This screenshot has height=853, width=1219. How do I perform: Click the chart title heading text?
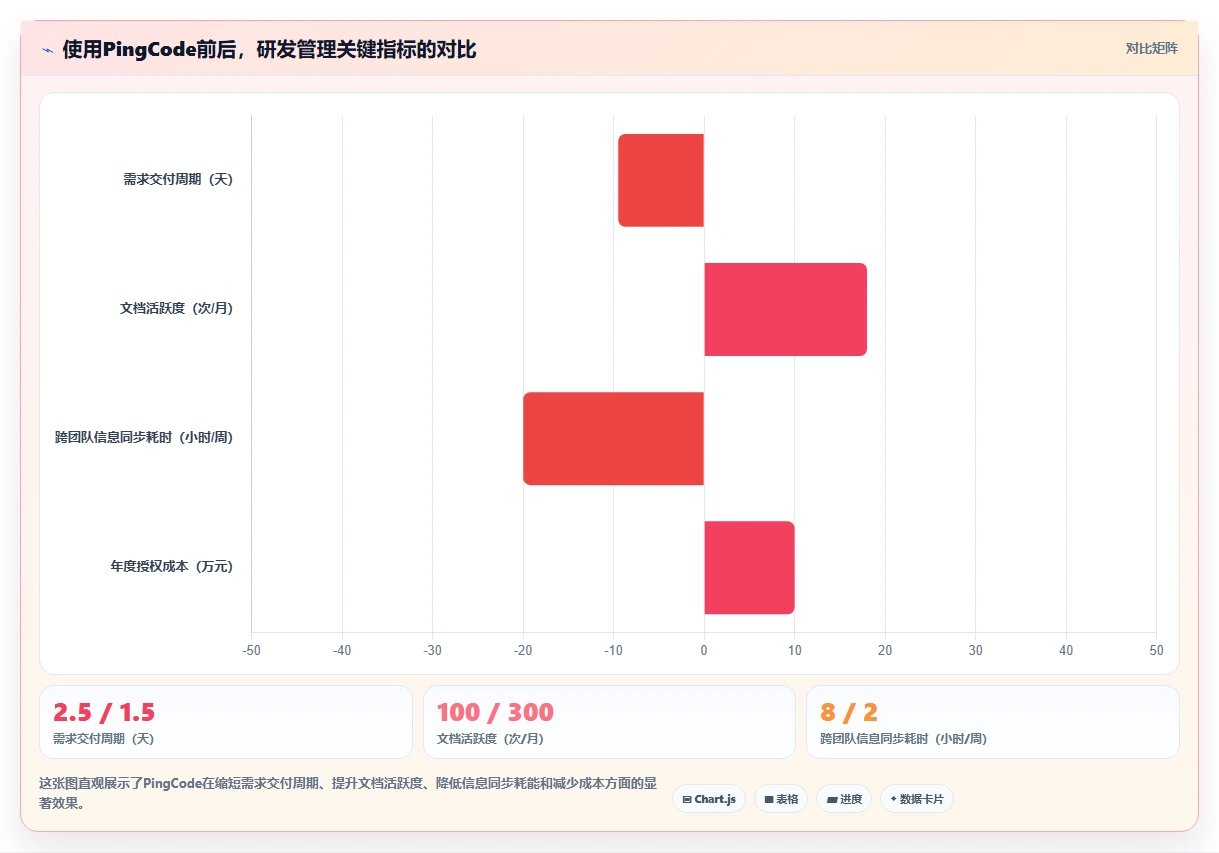click(270, 50)
